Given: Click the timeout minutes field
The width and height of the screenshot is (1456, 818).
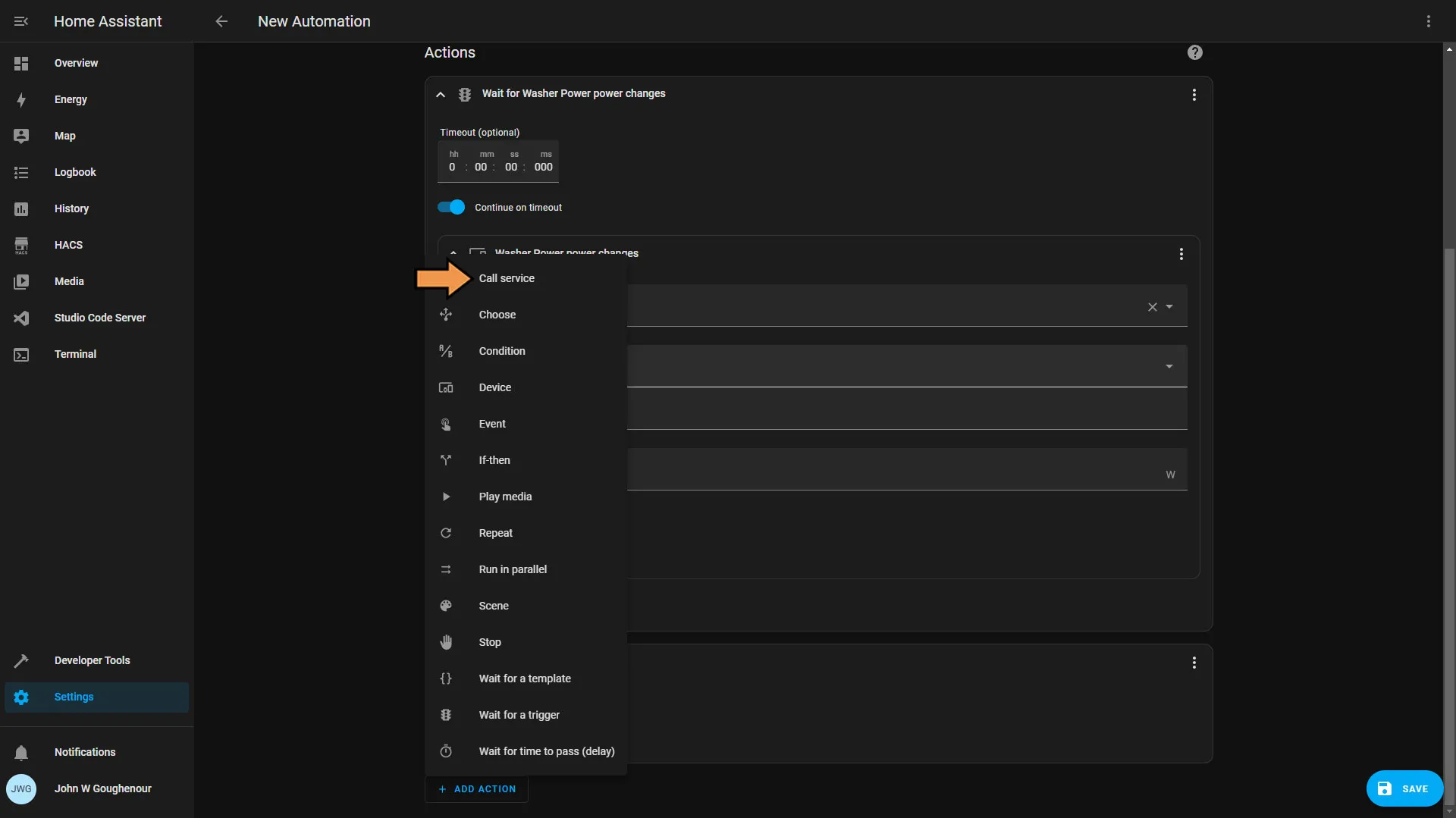Looking at the screenshot, I should click(482, 167).
